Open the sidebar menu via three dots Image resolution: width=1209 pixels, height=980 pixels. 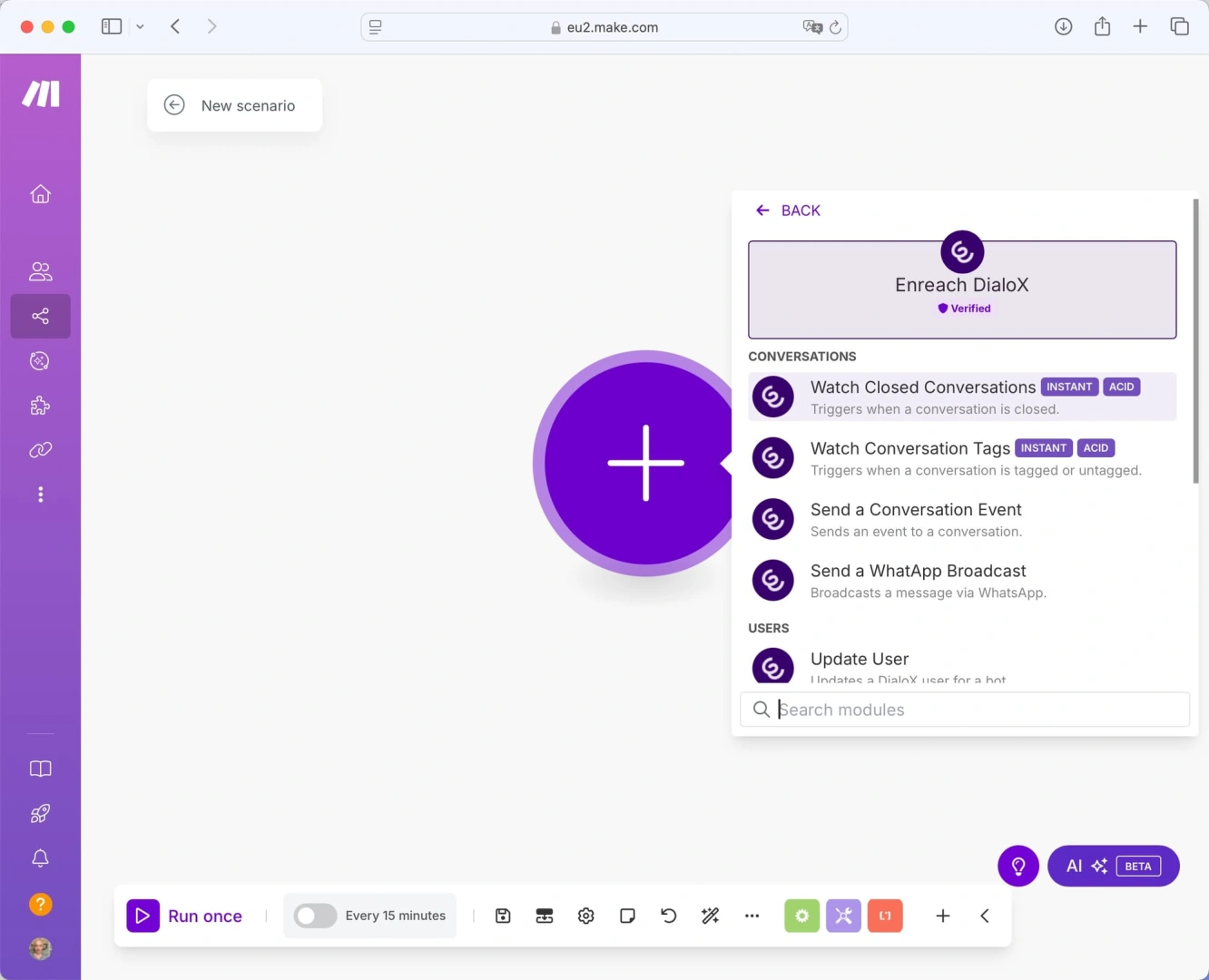40,494
